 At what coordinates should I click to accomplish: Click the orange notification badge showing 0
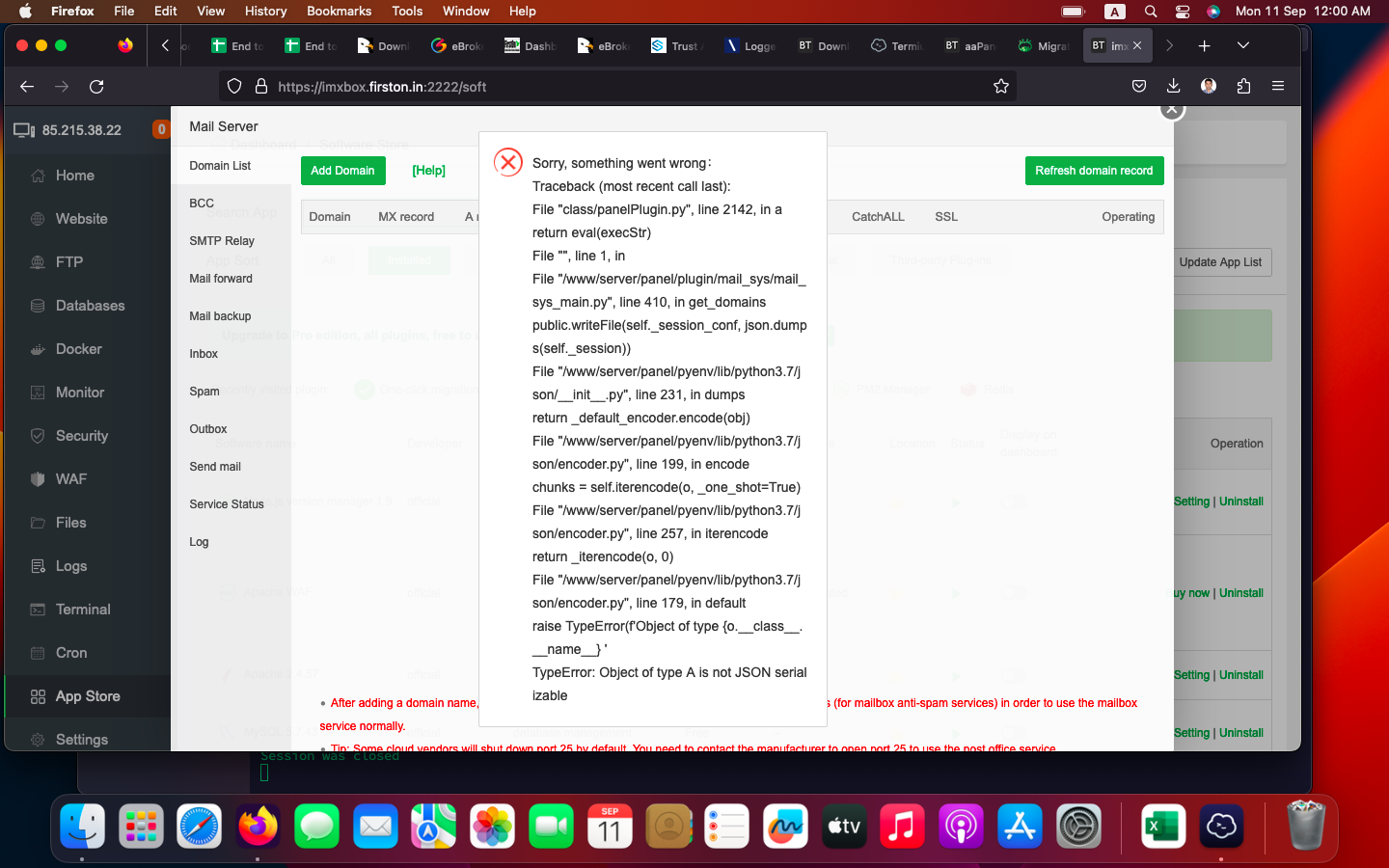pyautogui.click(x=161, y=129)
